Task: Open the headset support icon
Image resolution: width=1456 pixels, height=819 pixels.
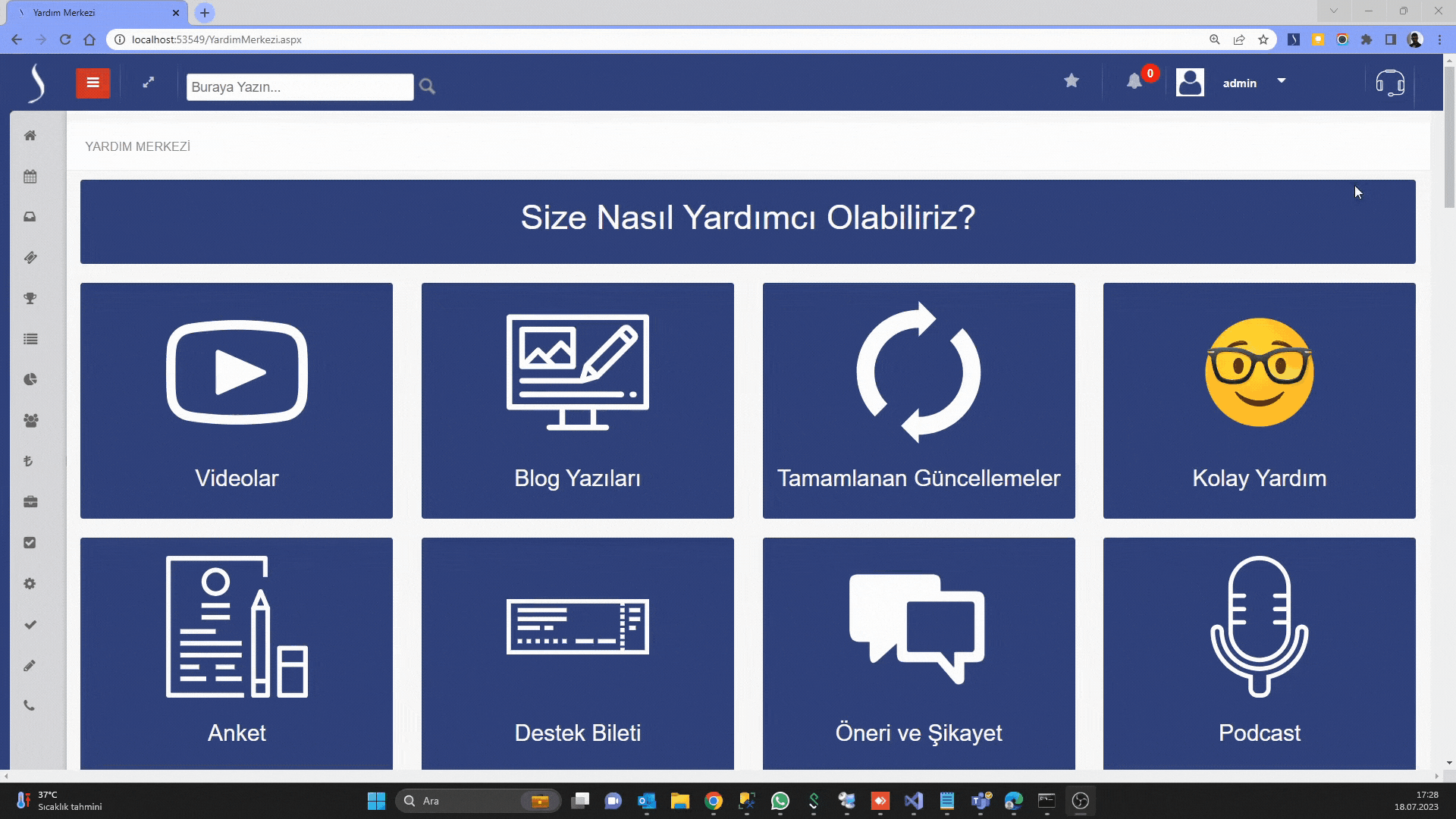Action: pos(1390,83)
